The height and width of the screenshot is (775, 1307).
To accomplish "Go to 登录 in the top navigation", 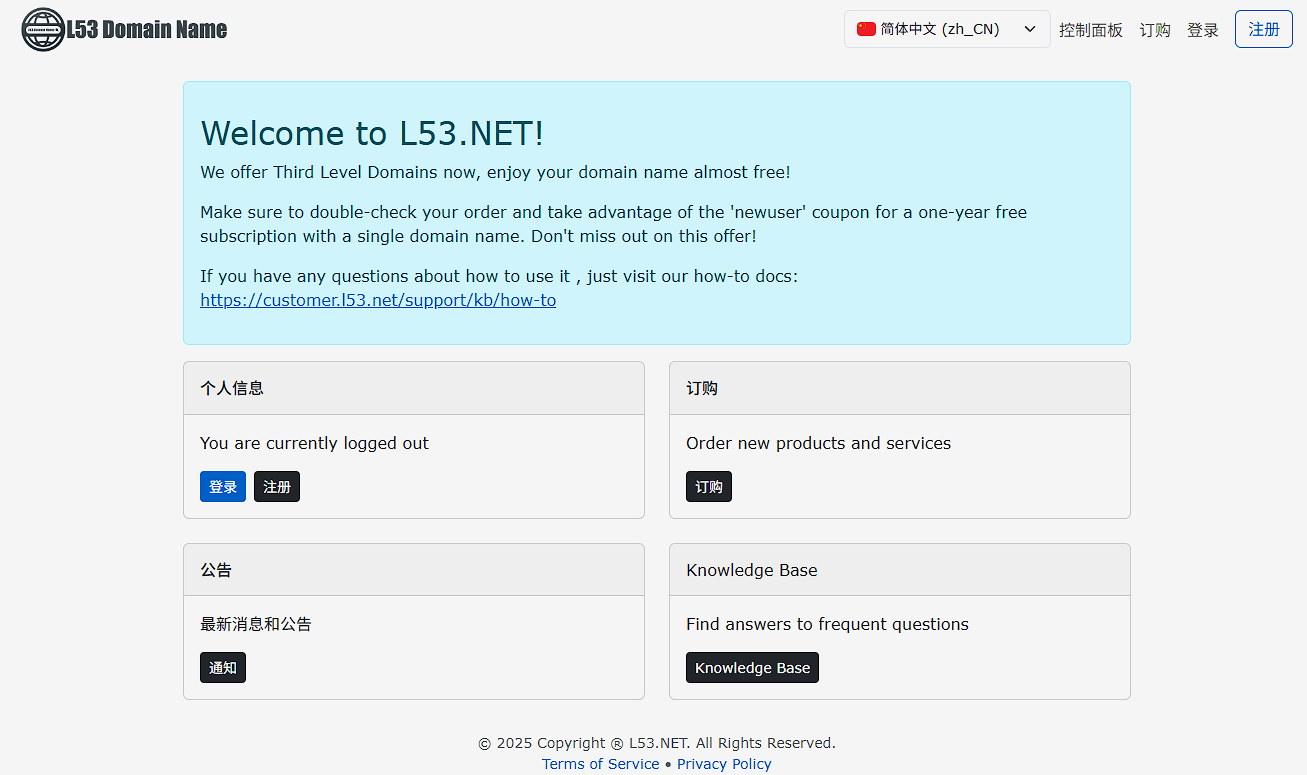I will [1202, 30].
